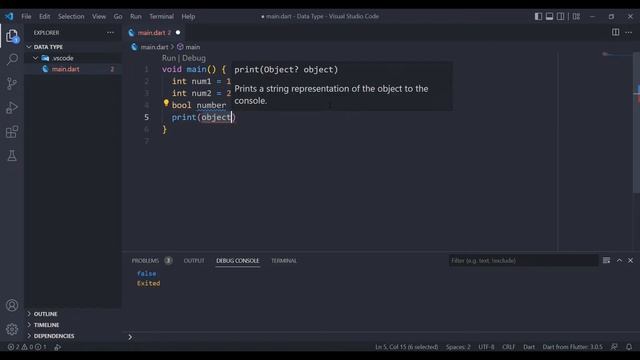Toggle bottom panel layout icon
640x360 pixels.
549,16
